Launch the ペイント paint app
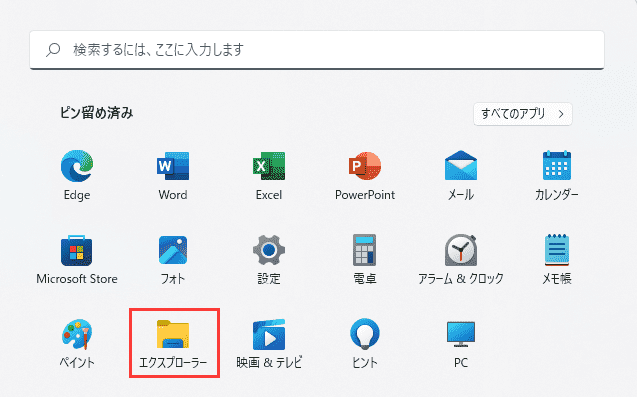 pos(77,343)
